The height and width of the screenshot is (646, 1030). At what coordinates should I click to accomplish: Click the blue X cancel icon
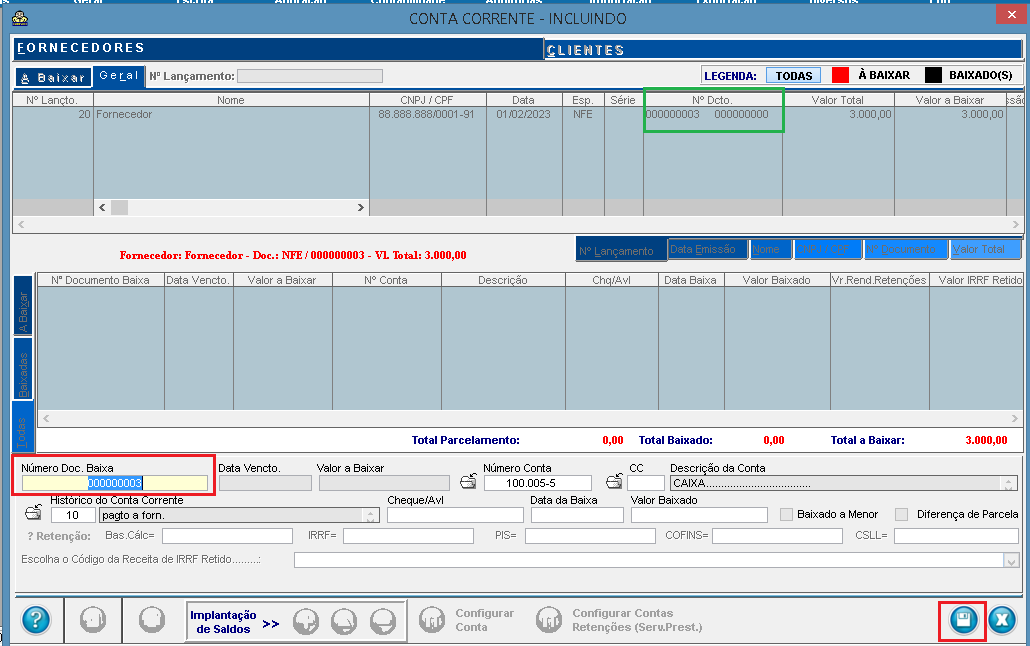click(x=1002, y=620)
